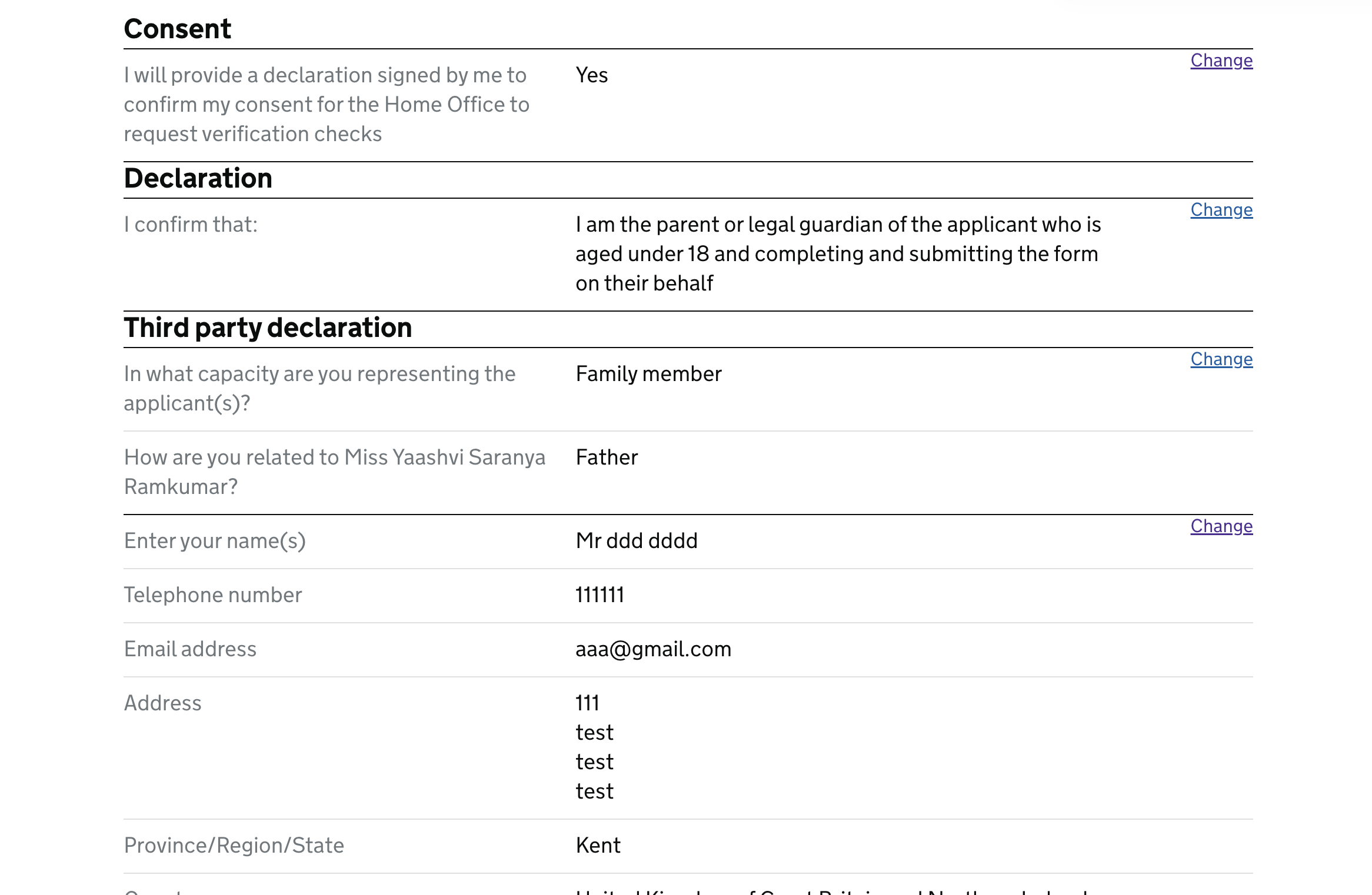Screen dimensions: 1372x895
Task: Click the parent or legal guardian statement
Action: (837, 254)
